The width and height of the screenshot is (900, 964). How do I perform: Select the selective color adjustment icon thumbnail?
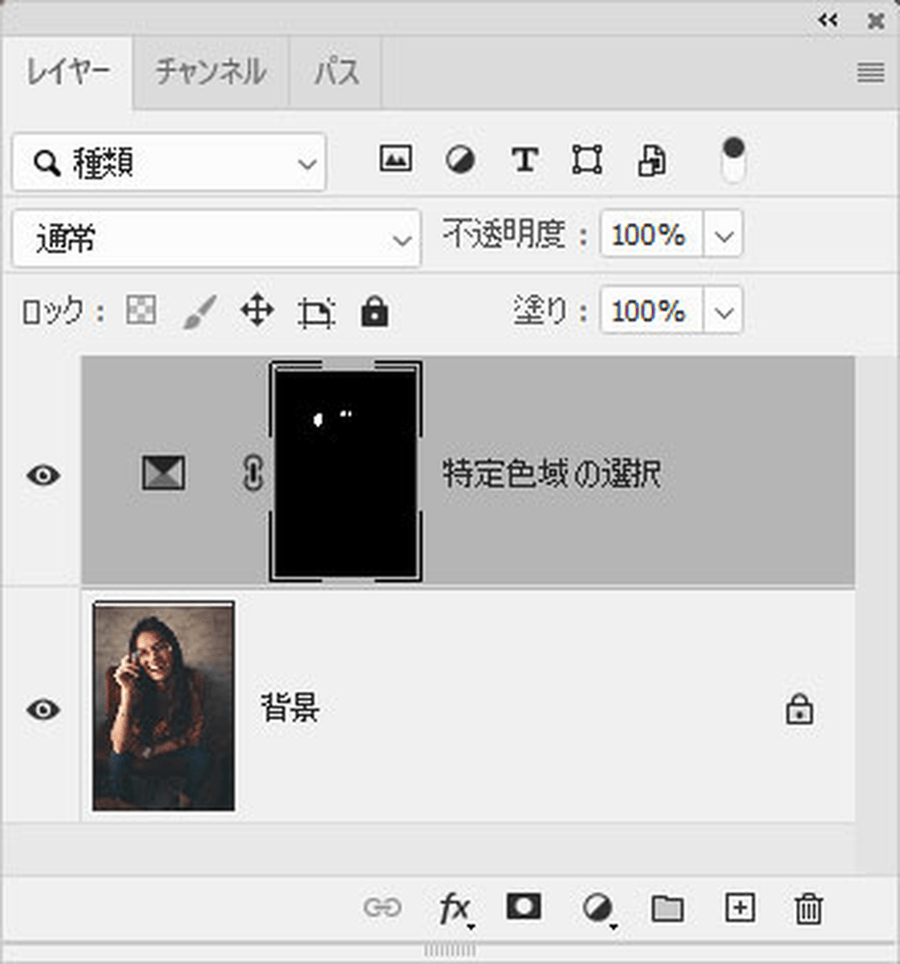point(164,473)
